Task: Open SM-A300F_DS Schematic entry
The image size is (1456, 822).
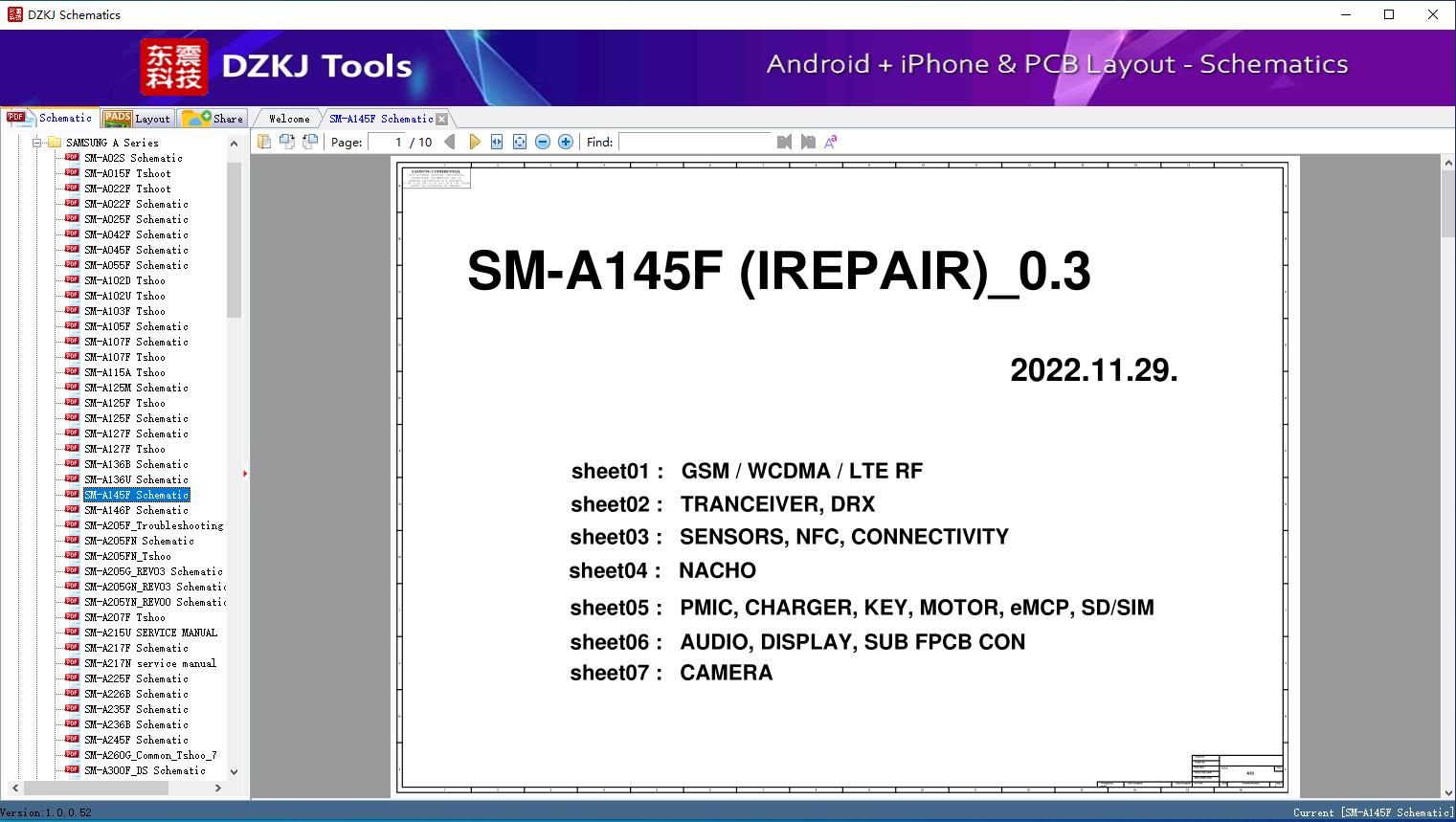Action: point(145,770)
